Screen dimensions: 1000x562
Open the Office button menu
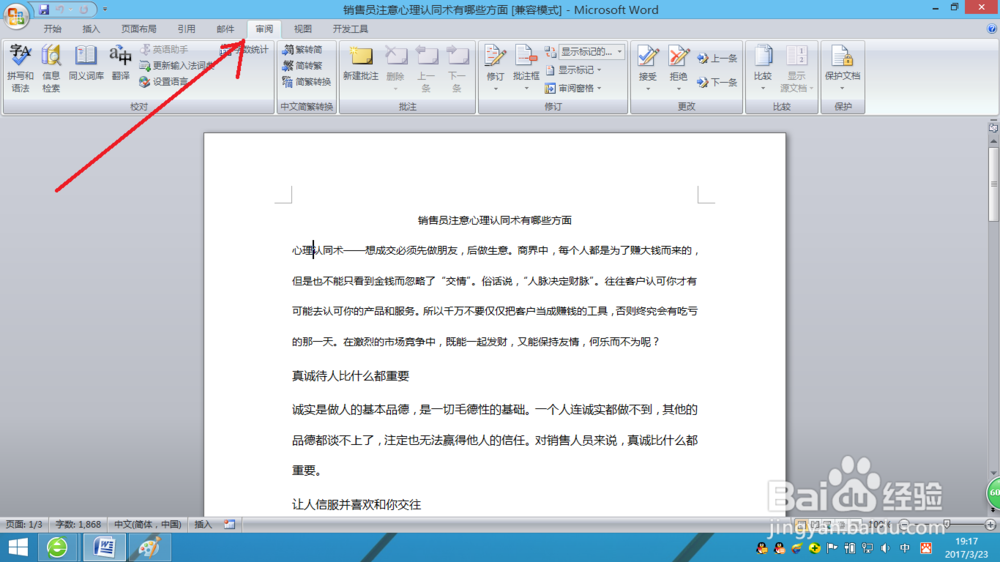click(x=16, y=15)
